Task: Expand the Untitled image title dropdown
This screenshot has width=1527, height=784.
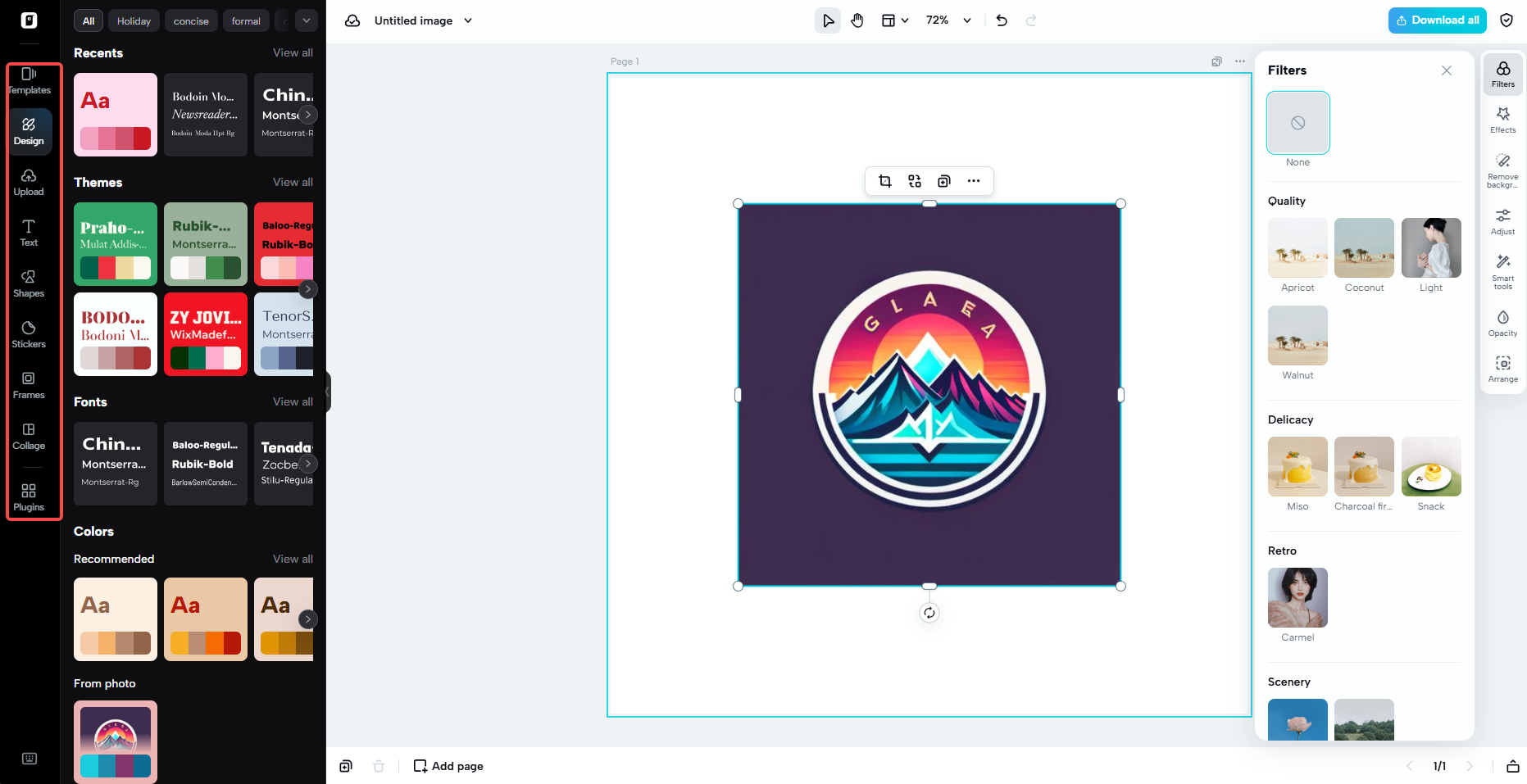Action: pyautogui.click(x=468, y=20)
